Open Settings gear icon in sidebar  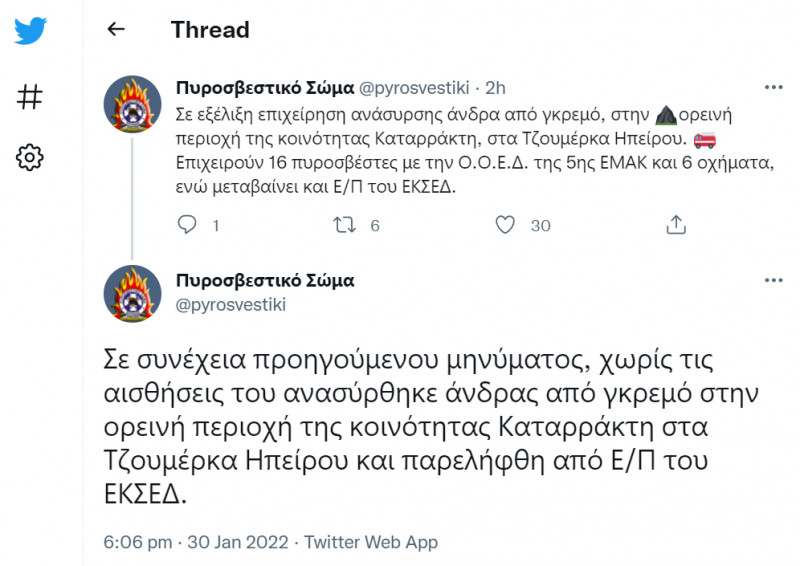[x=30, y=157]
